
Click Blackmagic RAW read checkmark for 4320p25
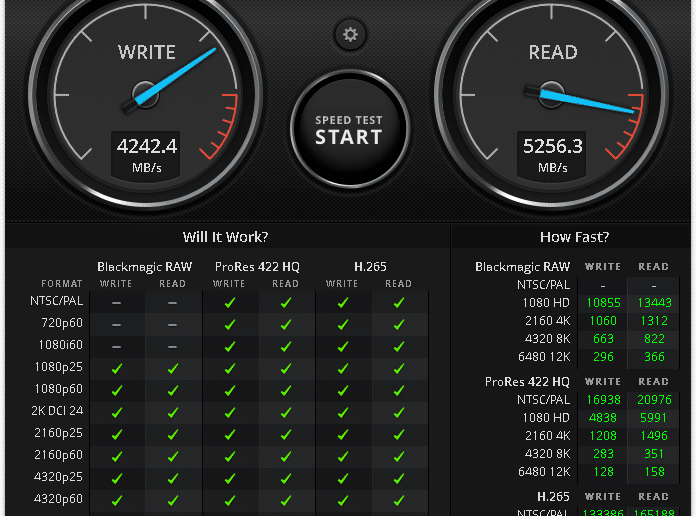173,479
